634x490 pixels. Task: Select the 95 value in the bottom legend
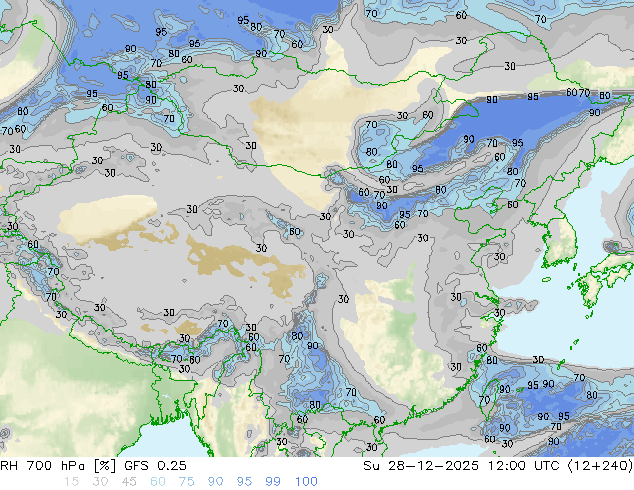(x=244, y=482)
